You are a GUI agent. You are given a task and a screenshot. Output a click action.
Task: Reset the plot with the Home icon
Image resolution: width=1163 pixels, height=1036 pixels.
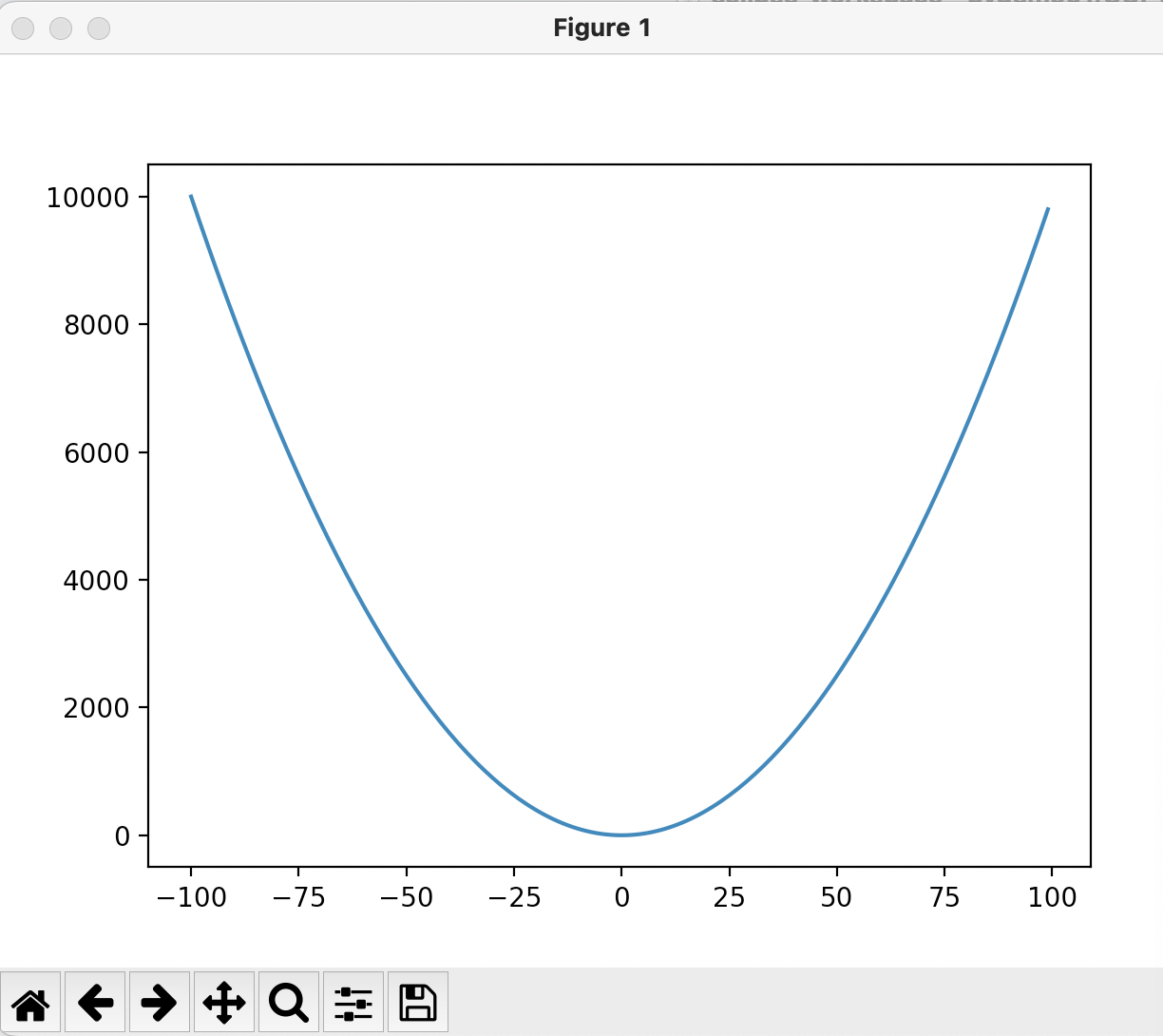click(30, 1002)
